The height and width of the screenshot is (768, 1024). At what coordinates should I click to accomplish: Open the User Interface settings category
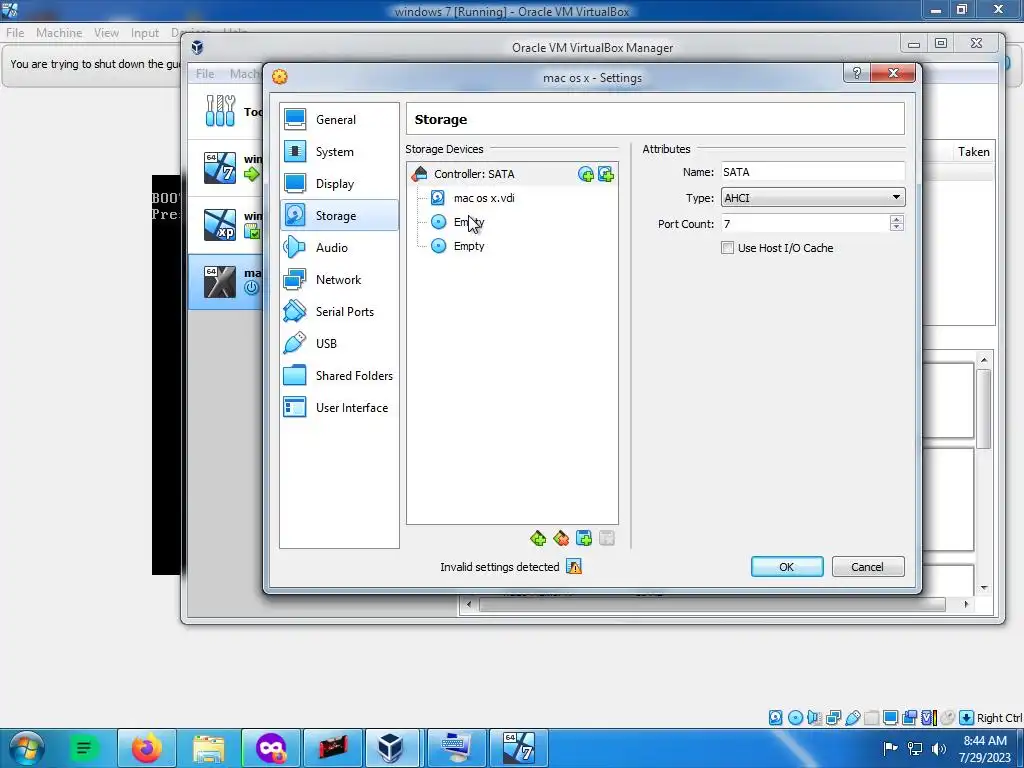(339, 408)
